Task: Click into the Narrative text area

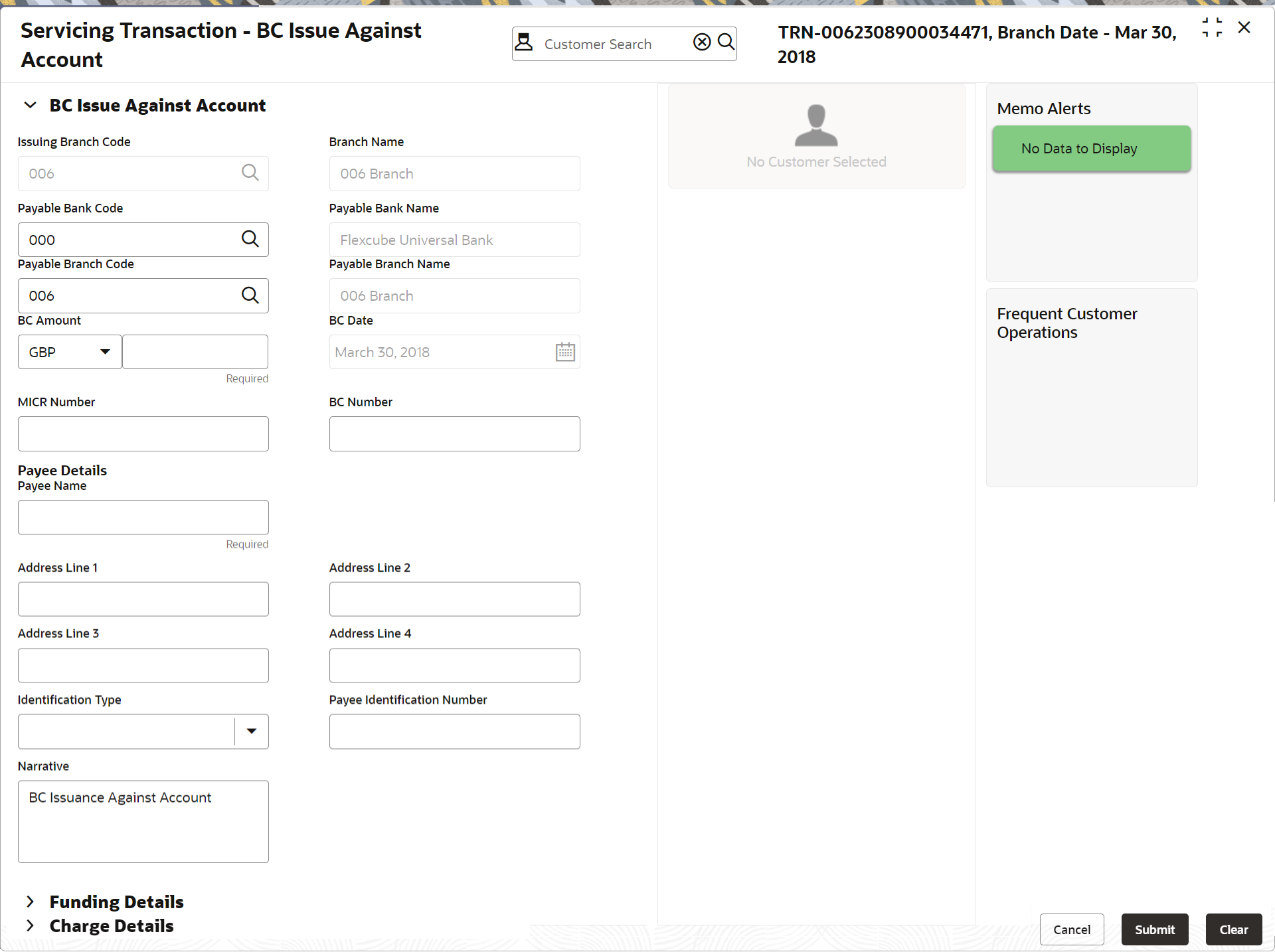Action: click(x=143, y=822)
